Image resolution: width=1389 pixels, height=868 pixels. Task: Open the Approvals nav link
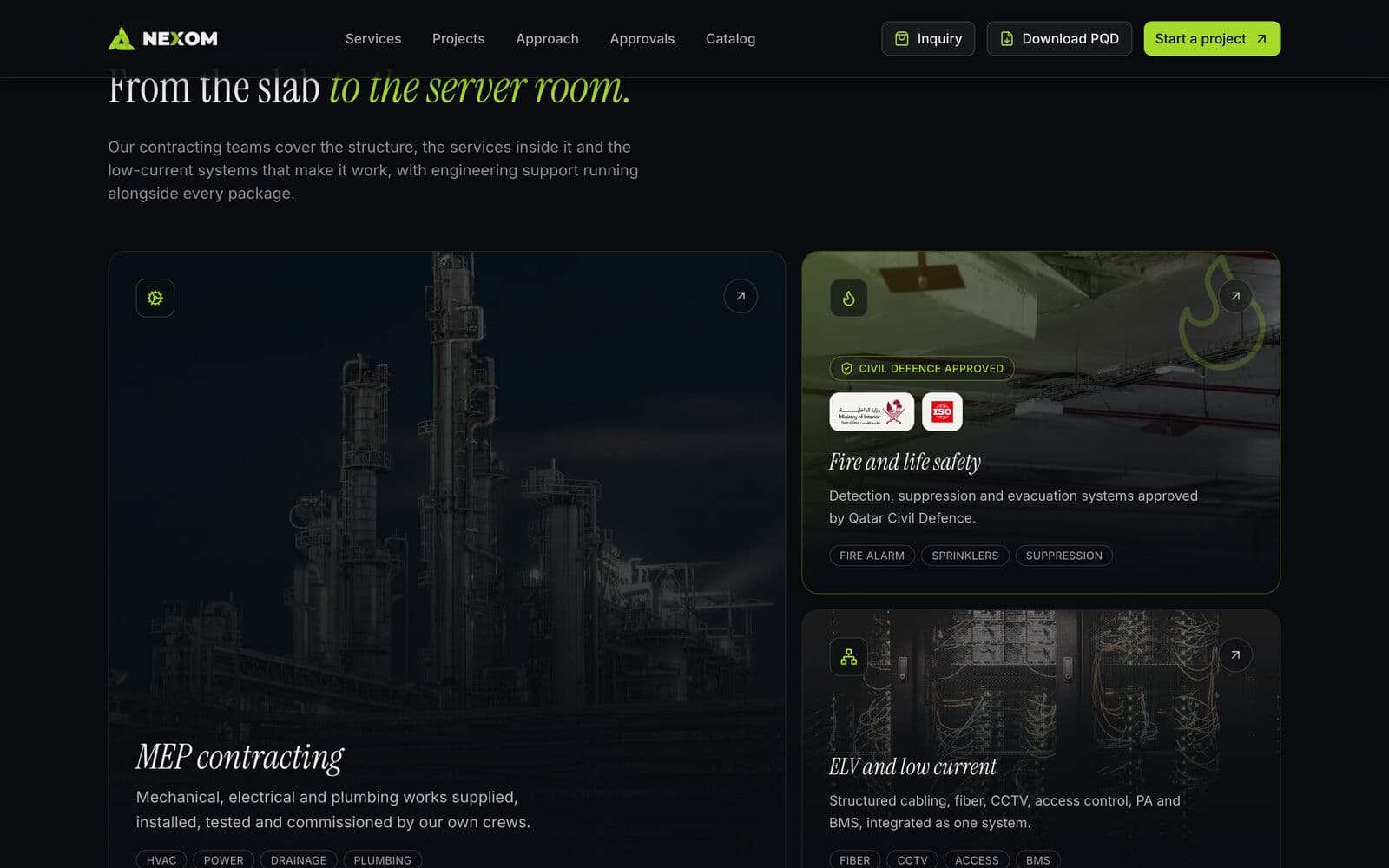pyautogui.click(x=642, y=38)
